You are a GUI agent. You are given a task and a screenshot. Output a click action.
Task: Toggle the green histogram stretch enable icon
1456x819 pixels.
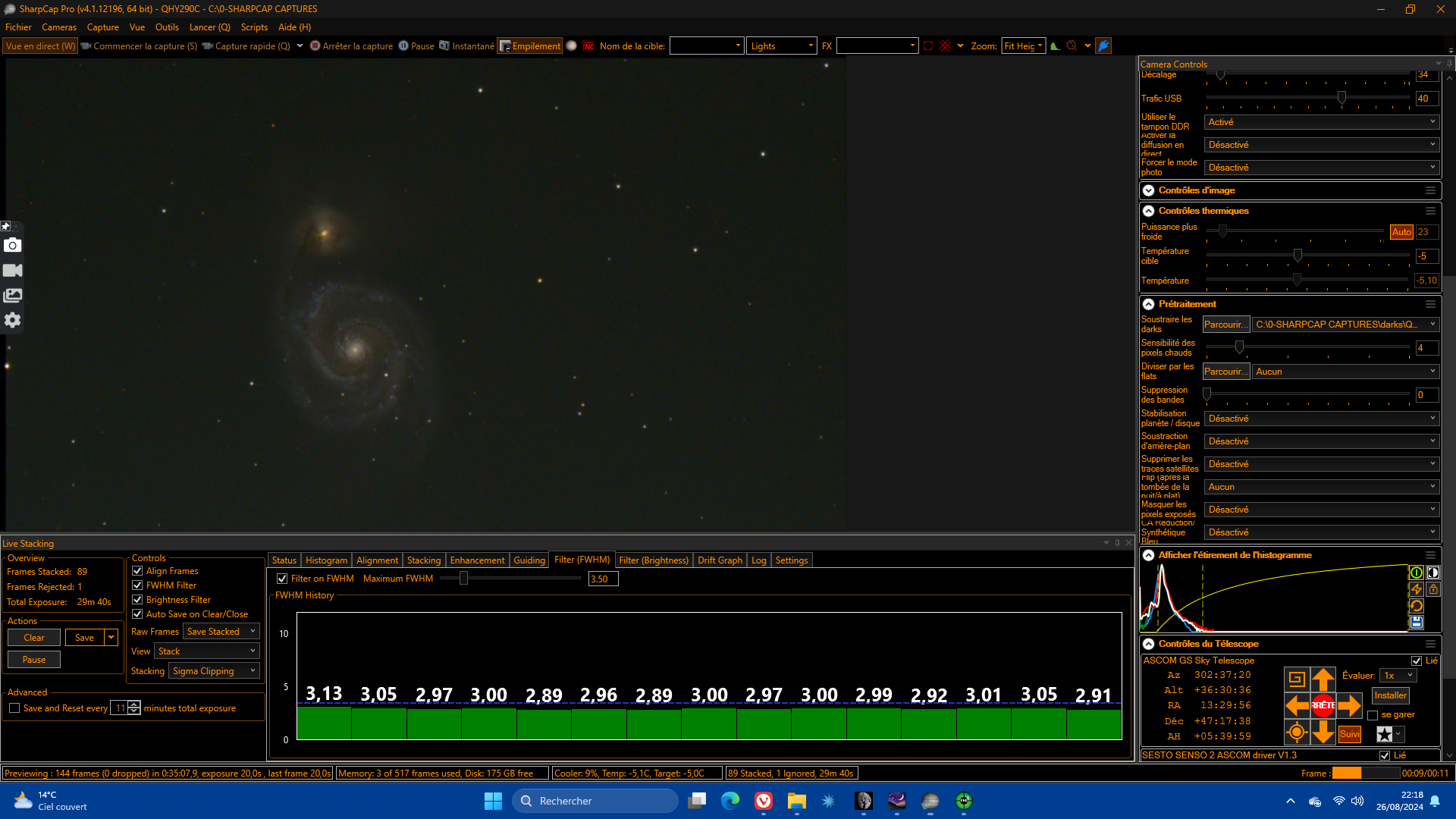[1416, 573]
